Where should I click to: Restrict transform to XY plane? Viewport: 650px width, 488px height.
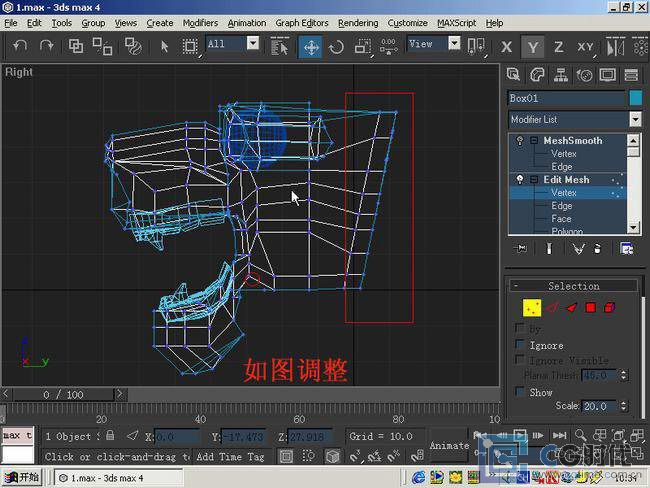pyautogui.click(x=585, y=47)
